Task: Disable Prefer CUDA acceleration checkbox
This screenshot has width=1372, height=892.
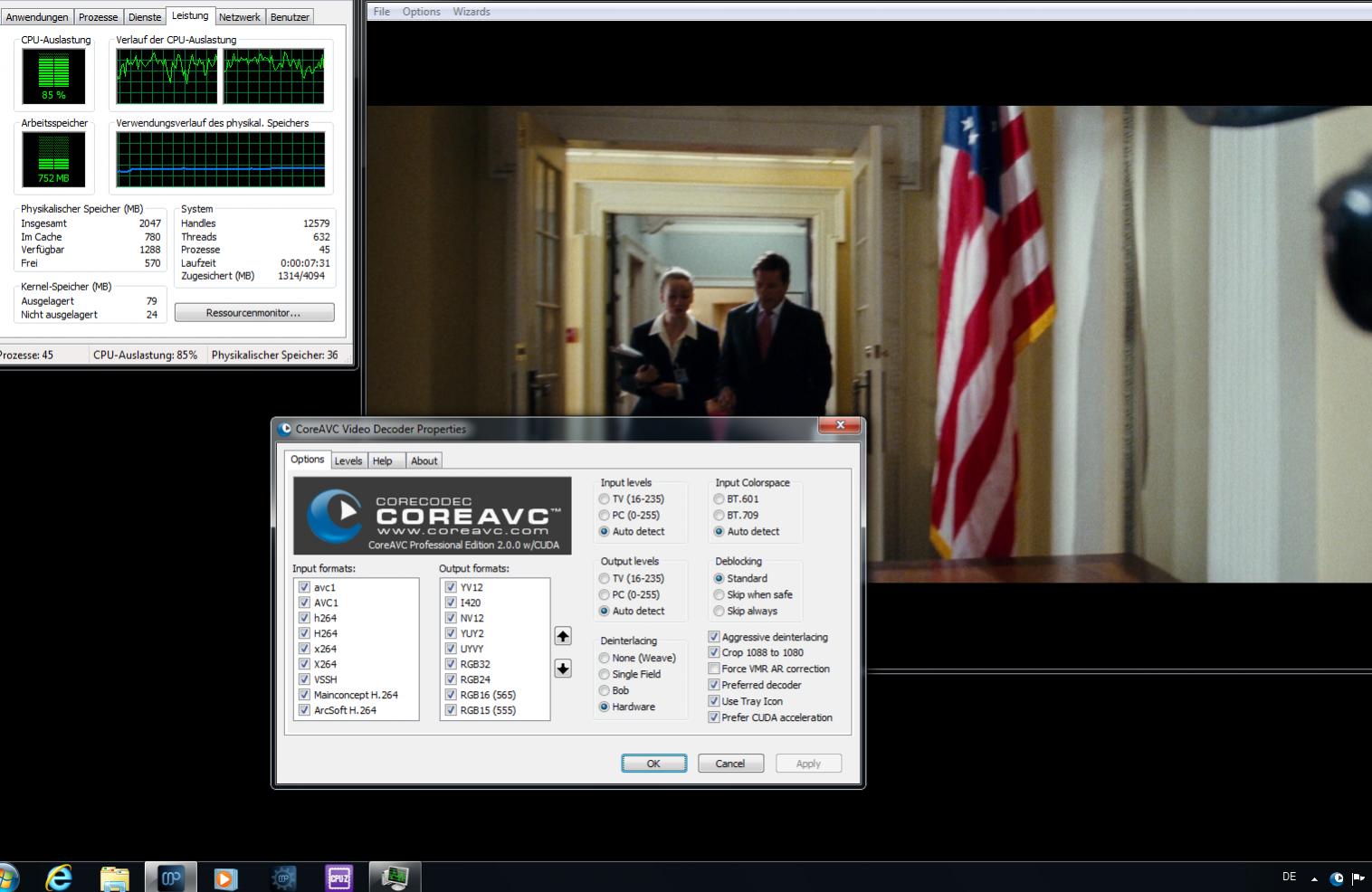Action: [x=714, y=717]
